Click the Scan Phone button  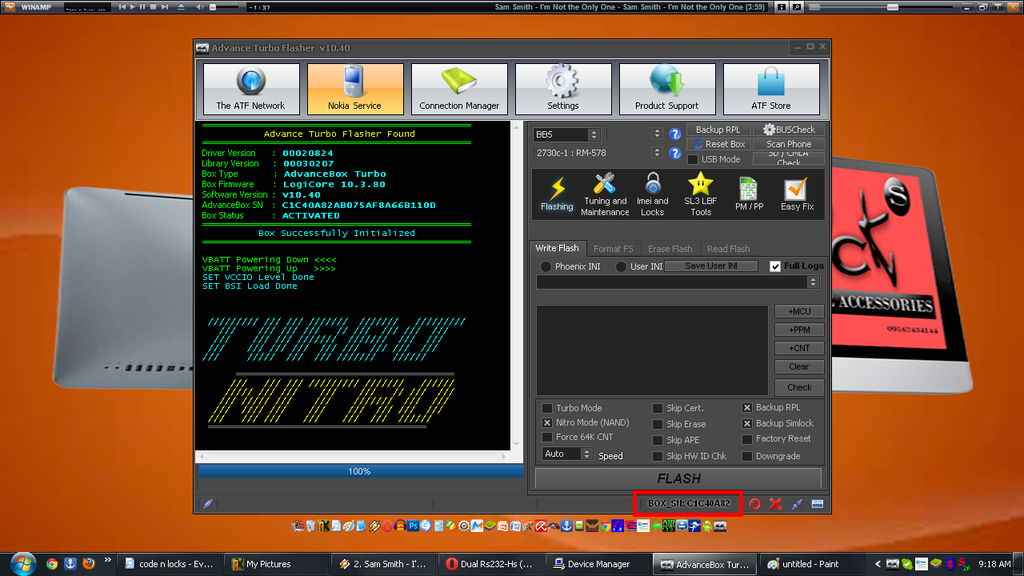point(788,144)
